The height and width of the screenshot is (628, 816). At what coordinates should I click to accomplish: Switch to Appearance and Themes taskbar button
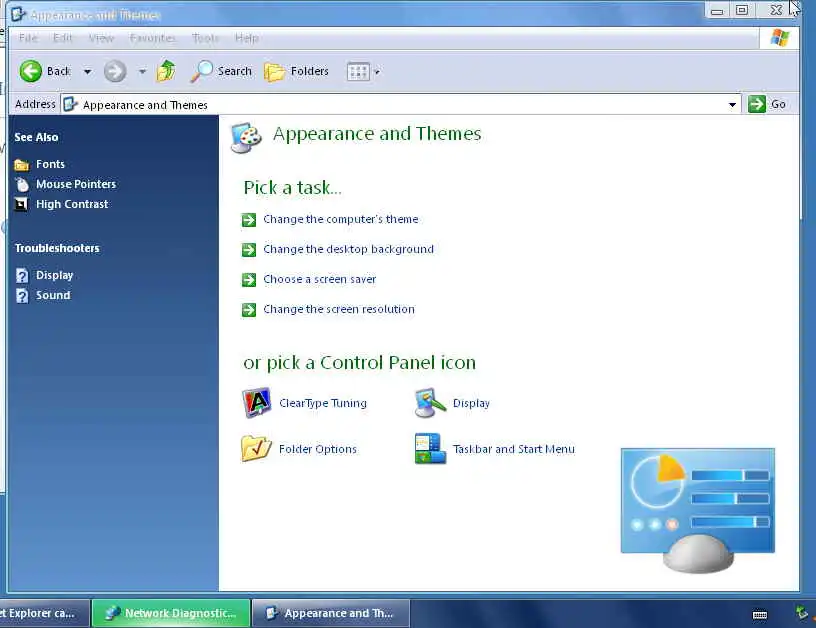point(331,613)
